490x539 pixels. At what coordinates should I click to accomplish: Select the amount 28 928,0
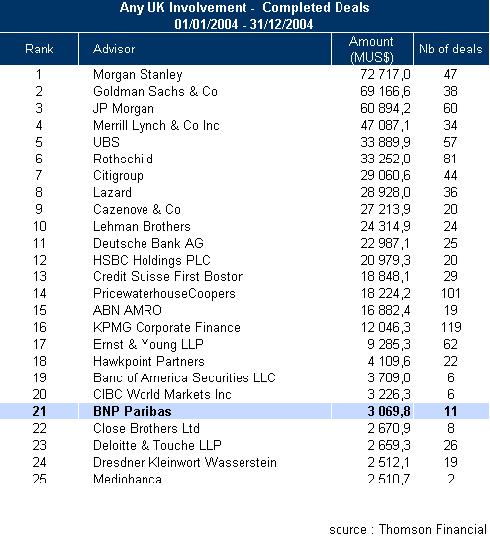[385, 192]
